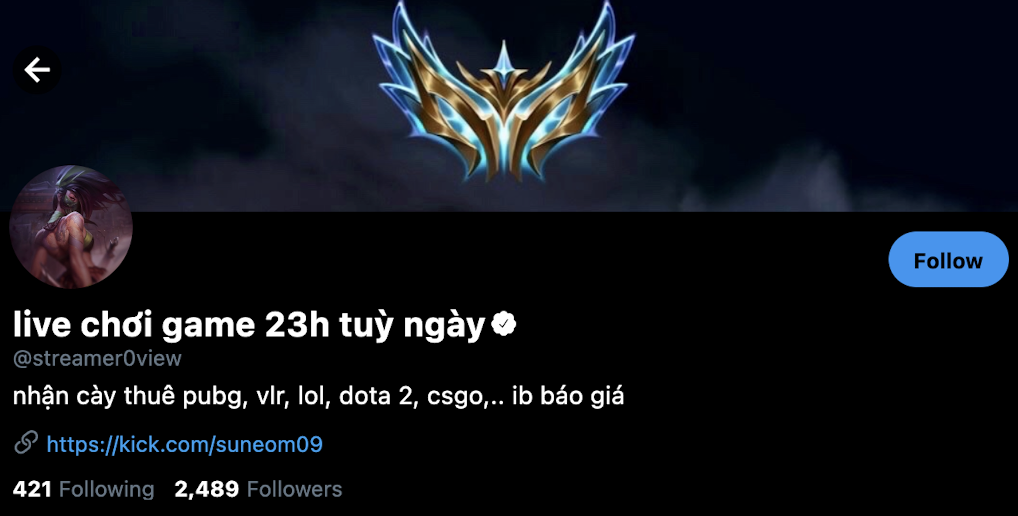Open the round Akali profile avatar
1018x516 pixels.
pos(71,227)
